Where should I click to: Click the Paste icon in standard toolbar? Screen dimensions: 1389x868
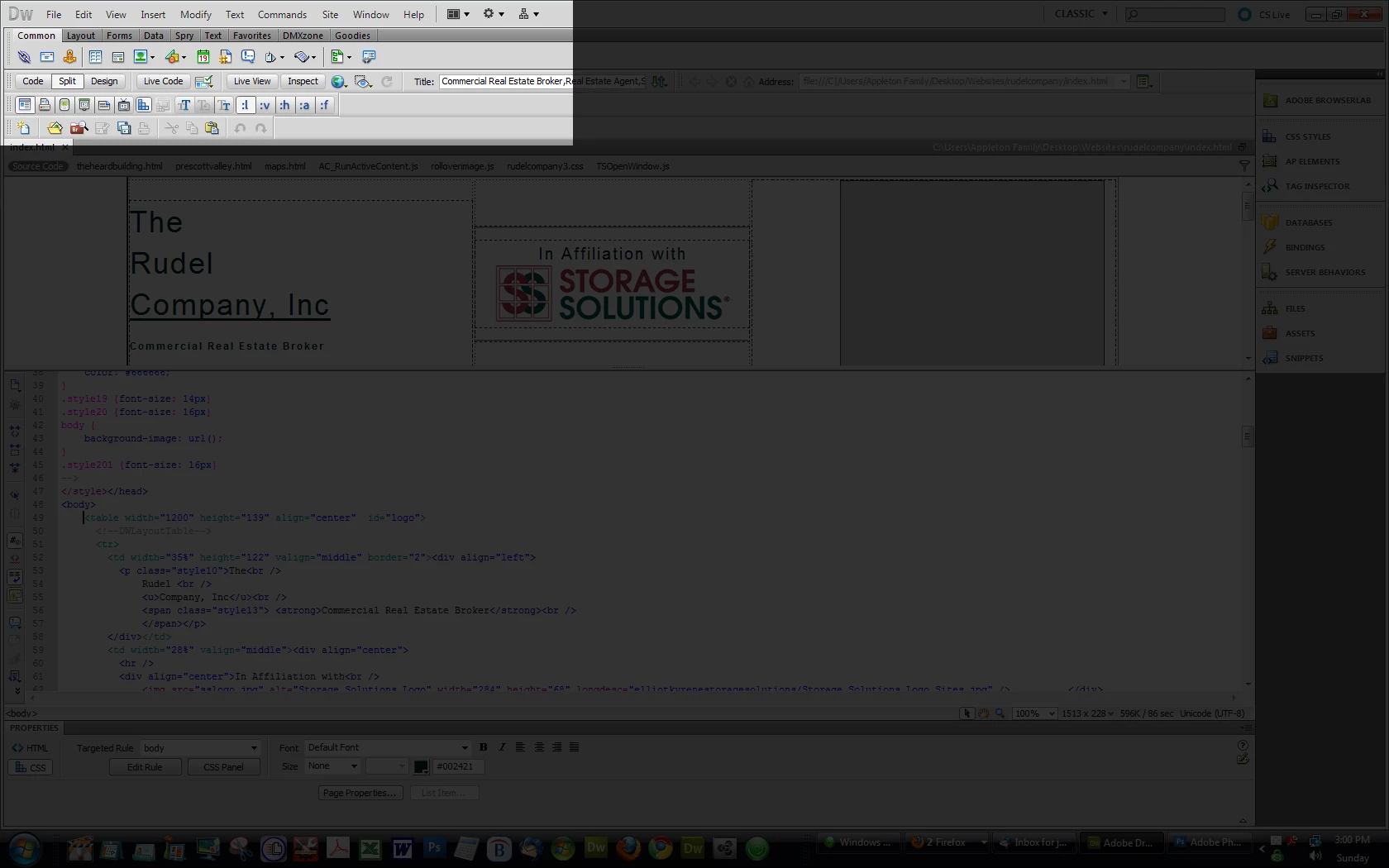click(x=212, y=128)
